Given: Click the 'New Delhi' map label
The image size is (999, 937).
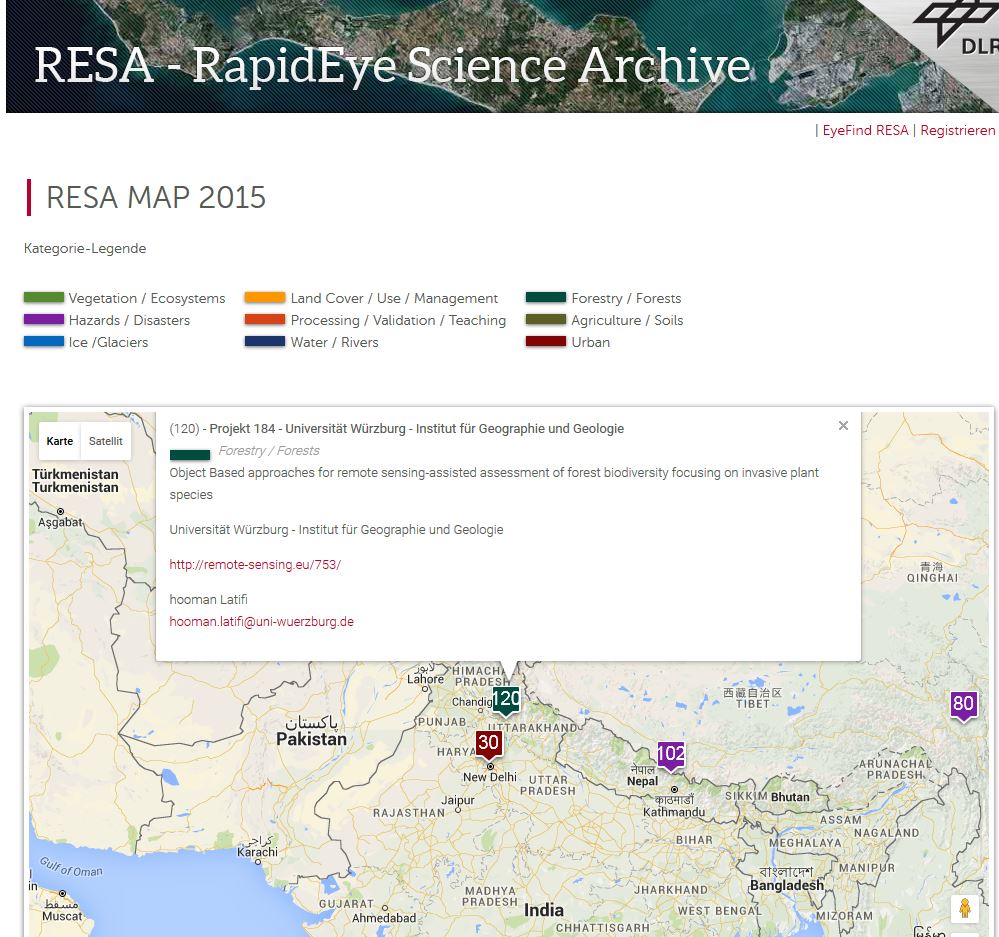Looking at the screenshot, I should tap(490, 777).
